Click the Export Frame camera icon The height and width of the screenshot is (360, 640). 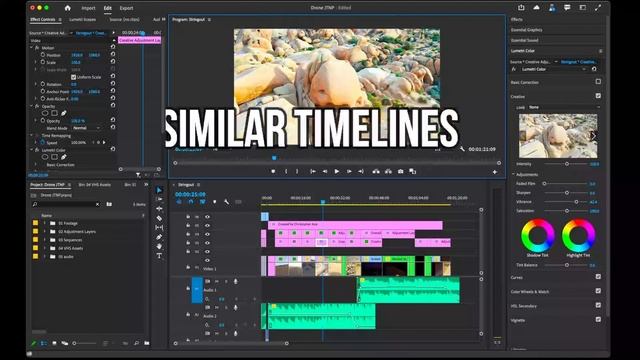pos(400,171)
